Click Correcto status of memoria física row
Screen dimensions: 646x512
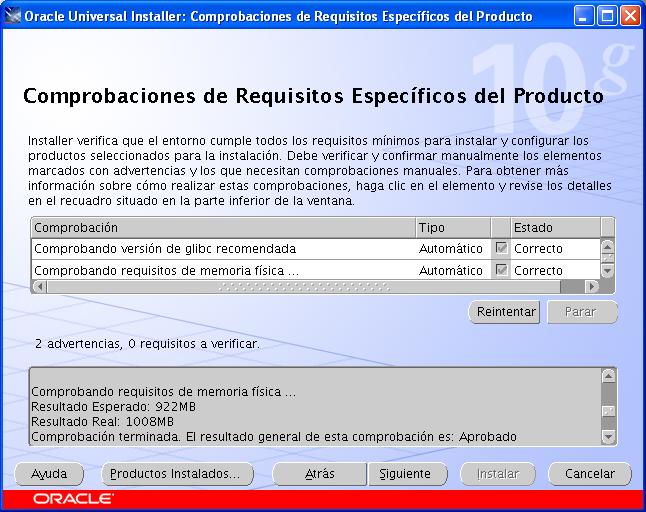pyautogui.click(x=538, y=271)
